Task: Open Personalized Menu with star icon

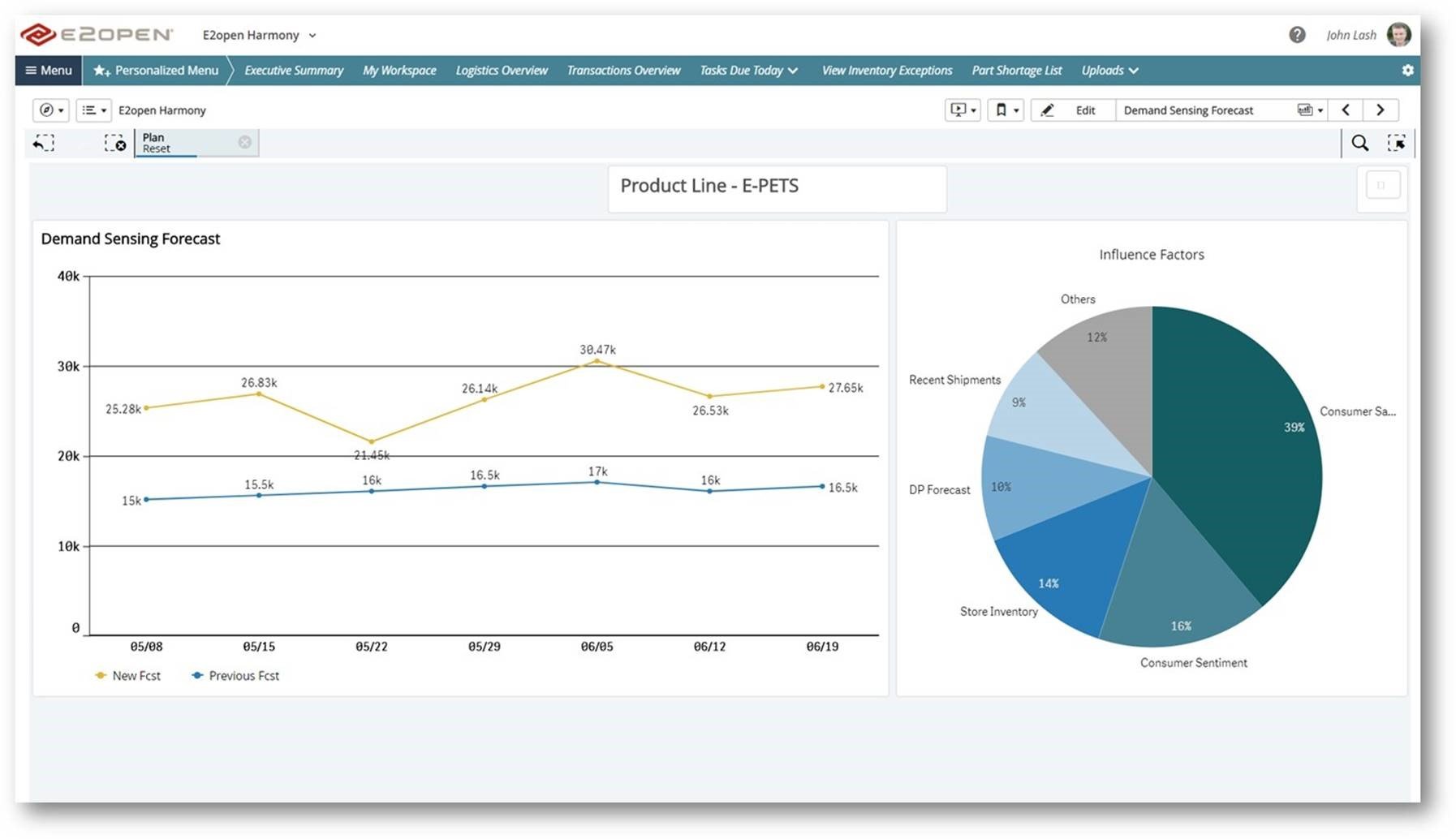Action: (156, 71)
